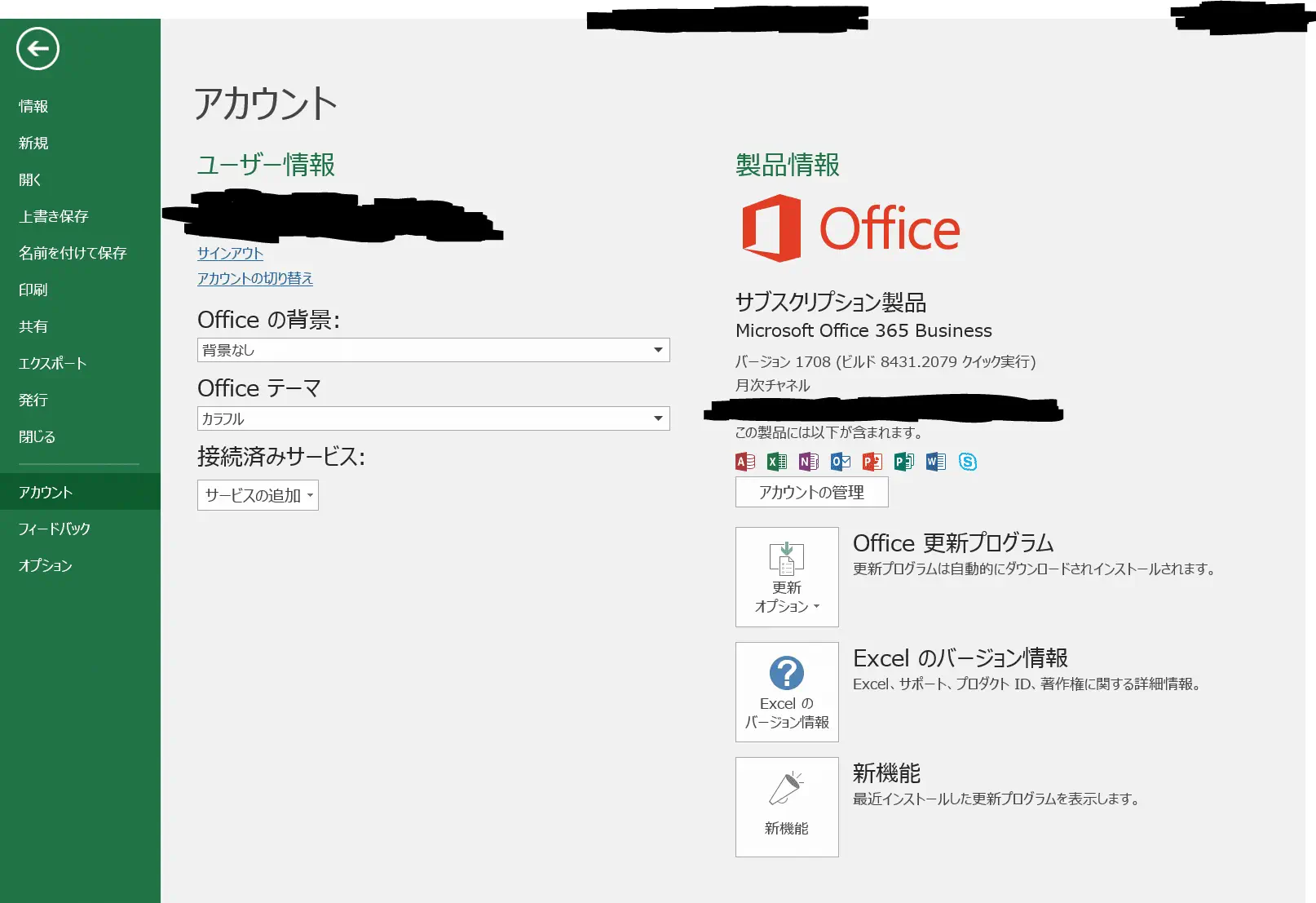Click the Outlook app icon
The width and height of the screenshot is (1316, 903).
(x=840, y=462)
